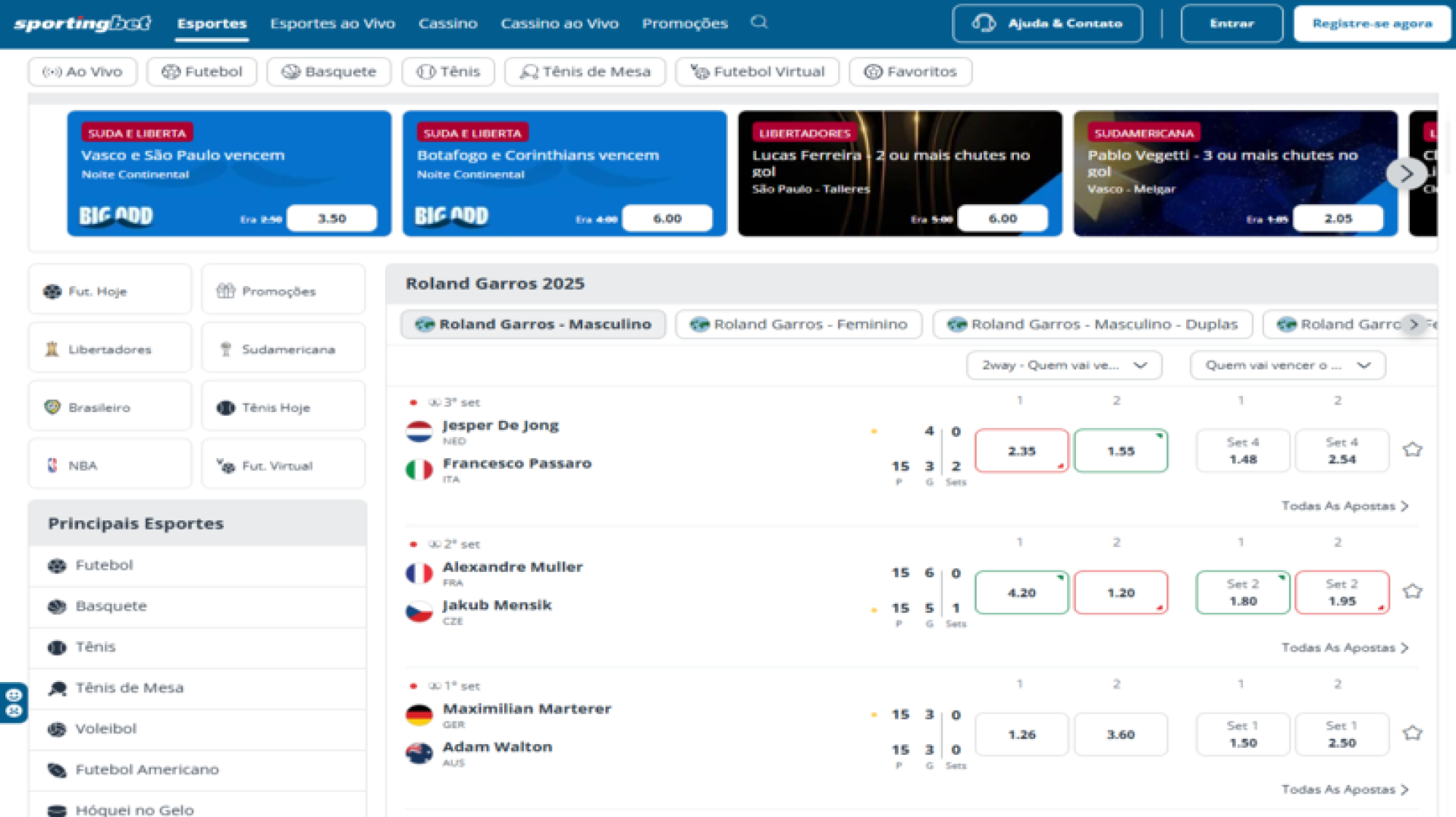Click Voleibol under Principais Esportes

click(x=106, y=728)
